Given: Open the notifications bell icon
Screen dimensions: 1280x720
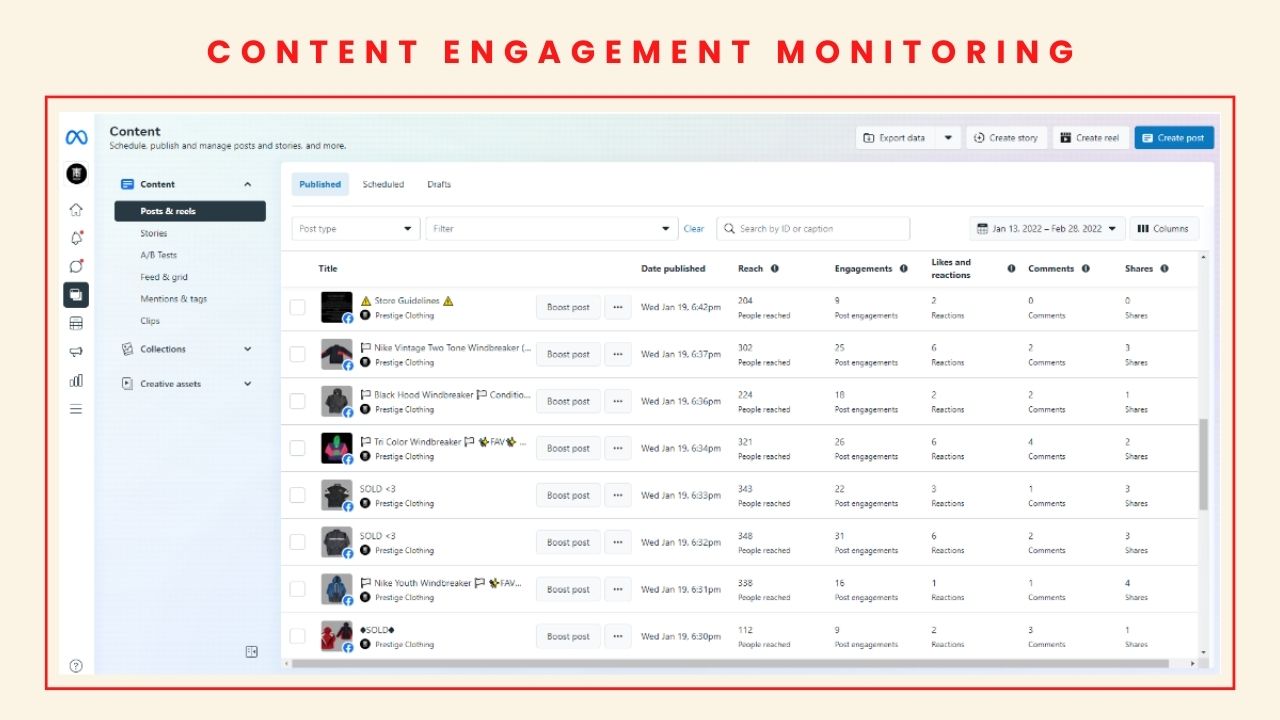Looking at the screenshot, I should (x=76, y=238).
